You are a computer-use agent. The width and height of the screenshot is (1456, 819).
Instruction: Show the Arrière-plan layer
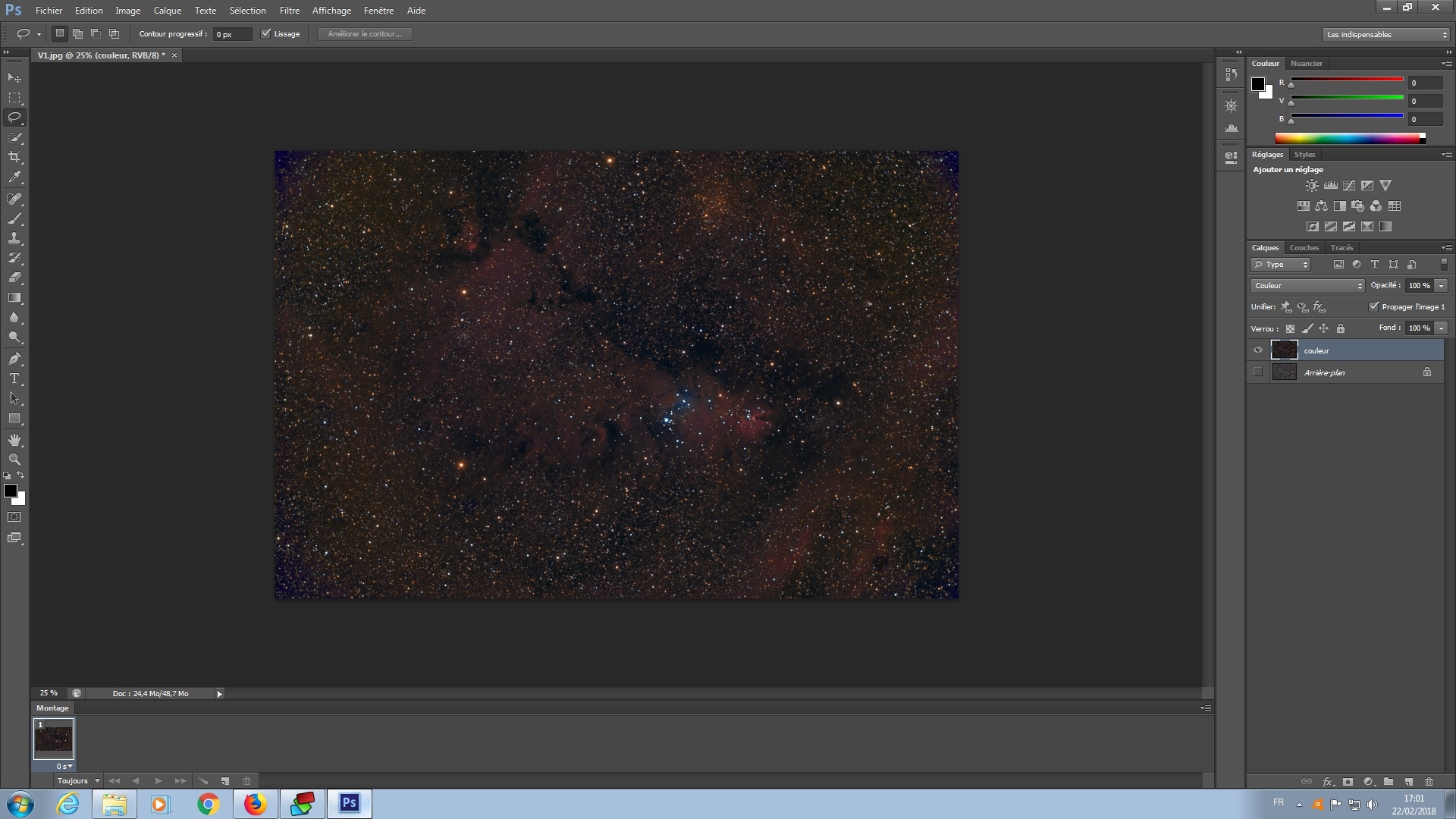tap(1258, 372)
